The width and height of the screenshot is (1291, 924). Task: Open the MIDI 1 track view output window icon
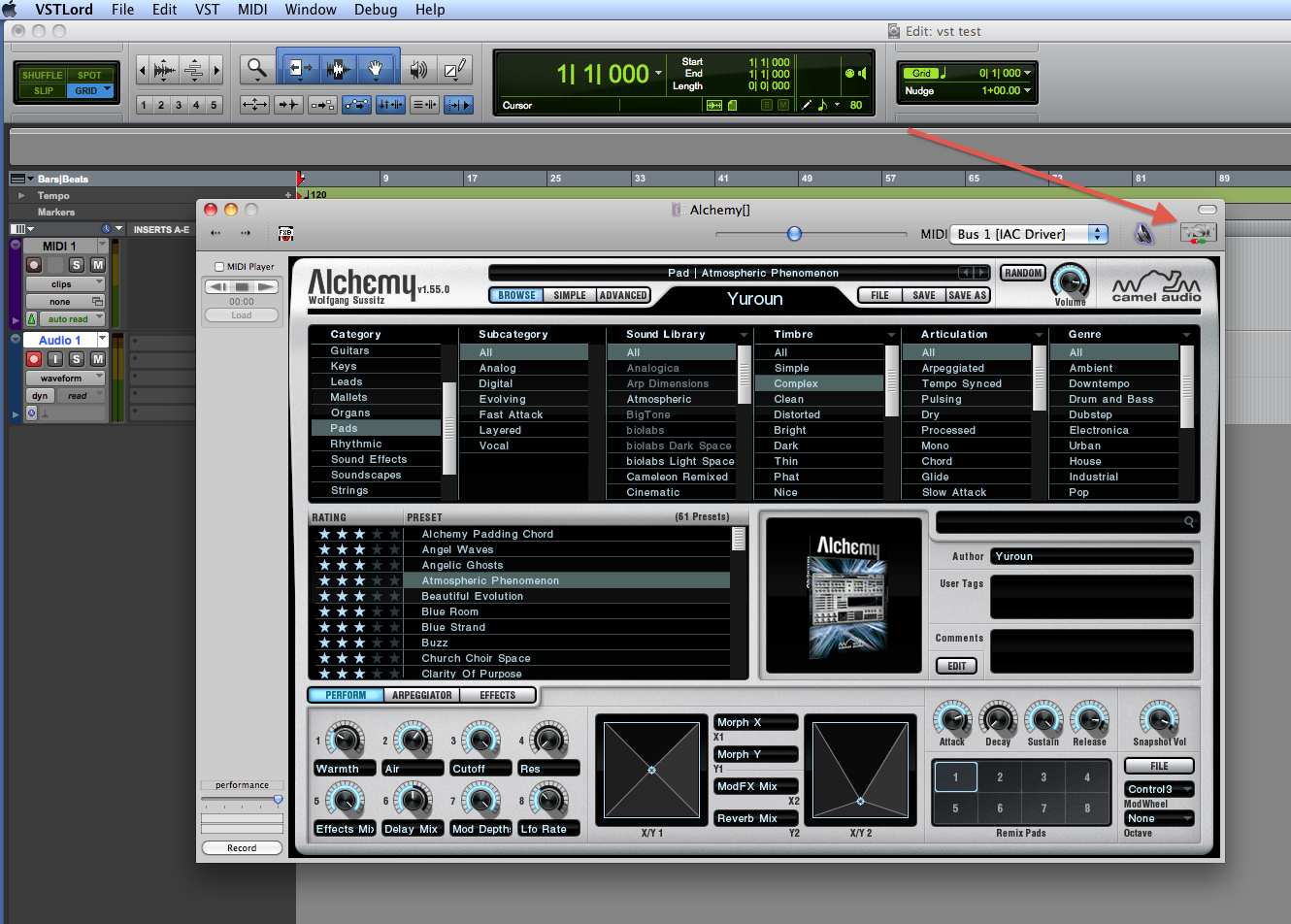pyautogui.click(x=97, y=302)
